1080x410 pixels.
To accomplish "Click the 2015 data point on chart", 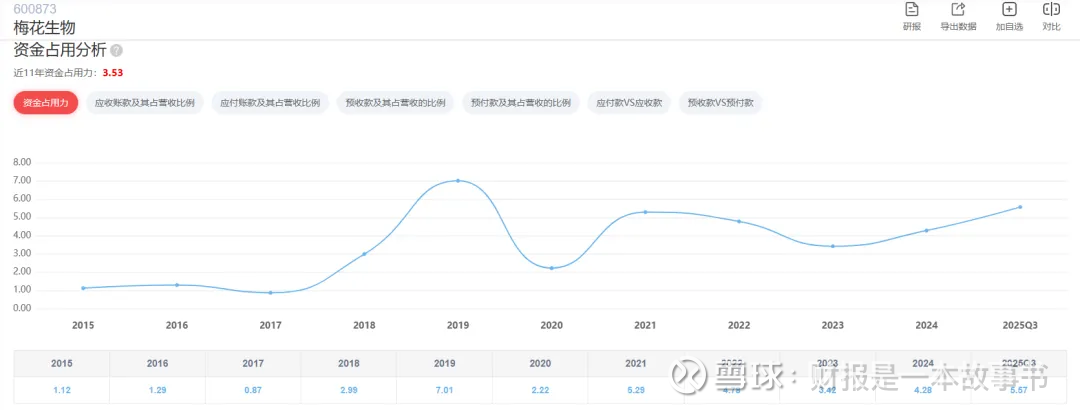I will (83, 288).
